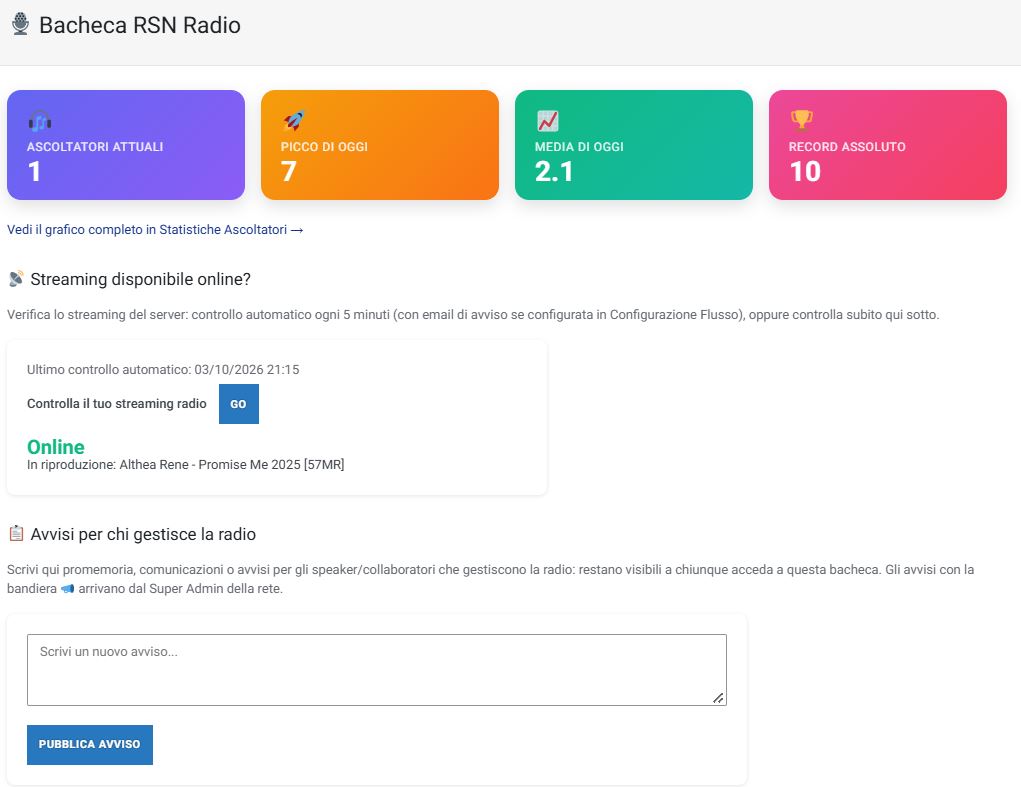This screenshot has height=787, width=1021.
Task: Click the 'ASCOLTATORI ATTUALI' card label
Action: (95, 147)
